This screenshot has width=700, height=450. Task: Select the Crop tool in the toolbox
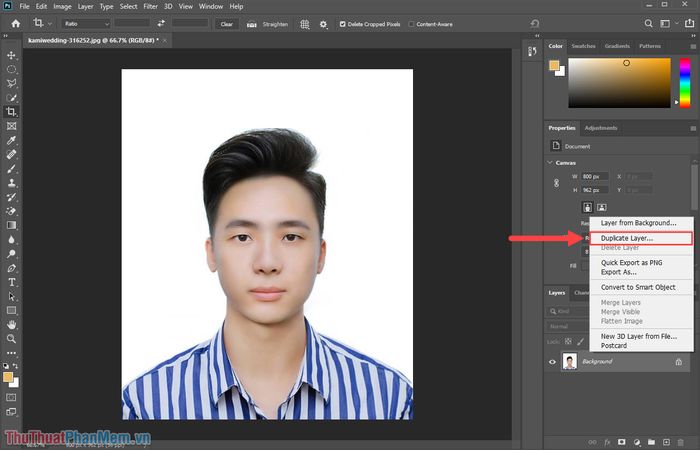click(12, 112)
